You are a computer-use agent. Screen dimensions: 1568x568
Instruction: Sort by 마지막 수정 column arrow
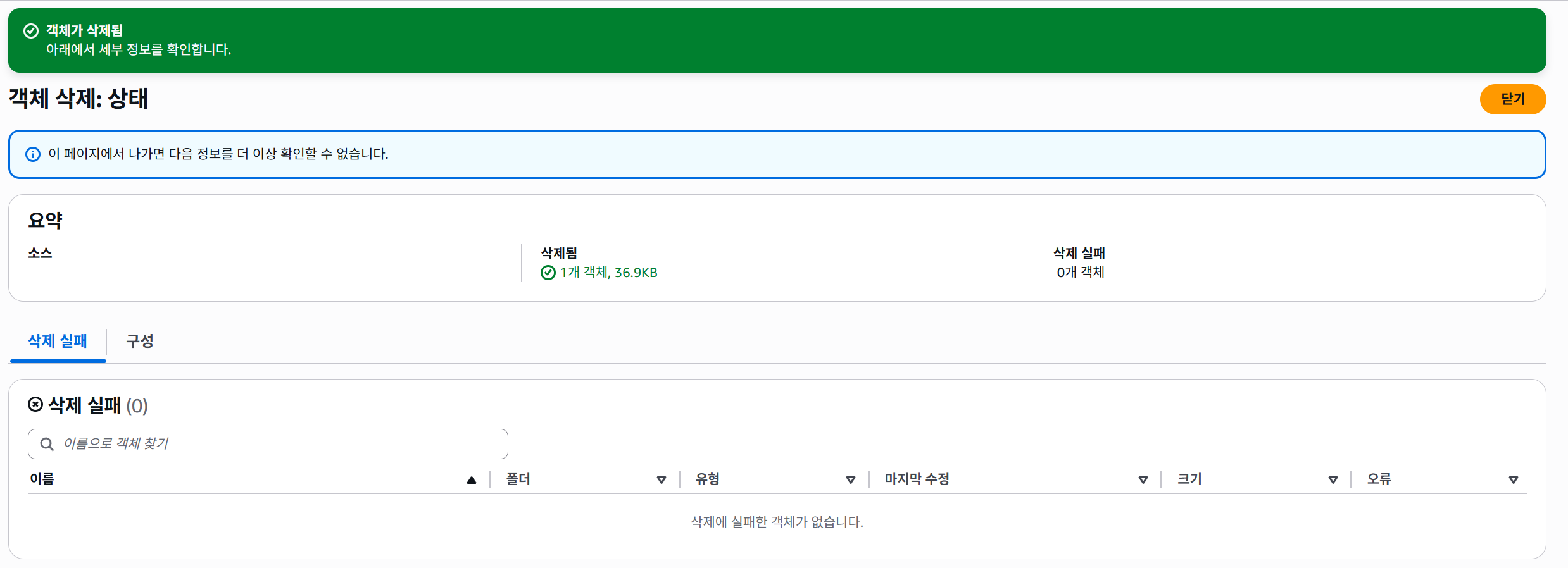[x=1143, y=480]
